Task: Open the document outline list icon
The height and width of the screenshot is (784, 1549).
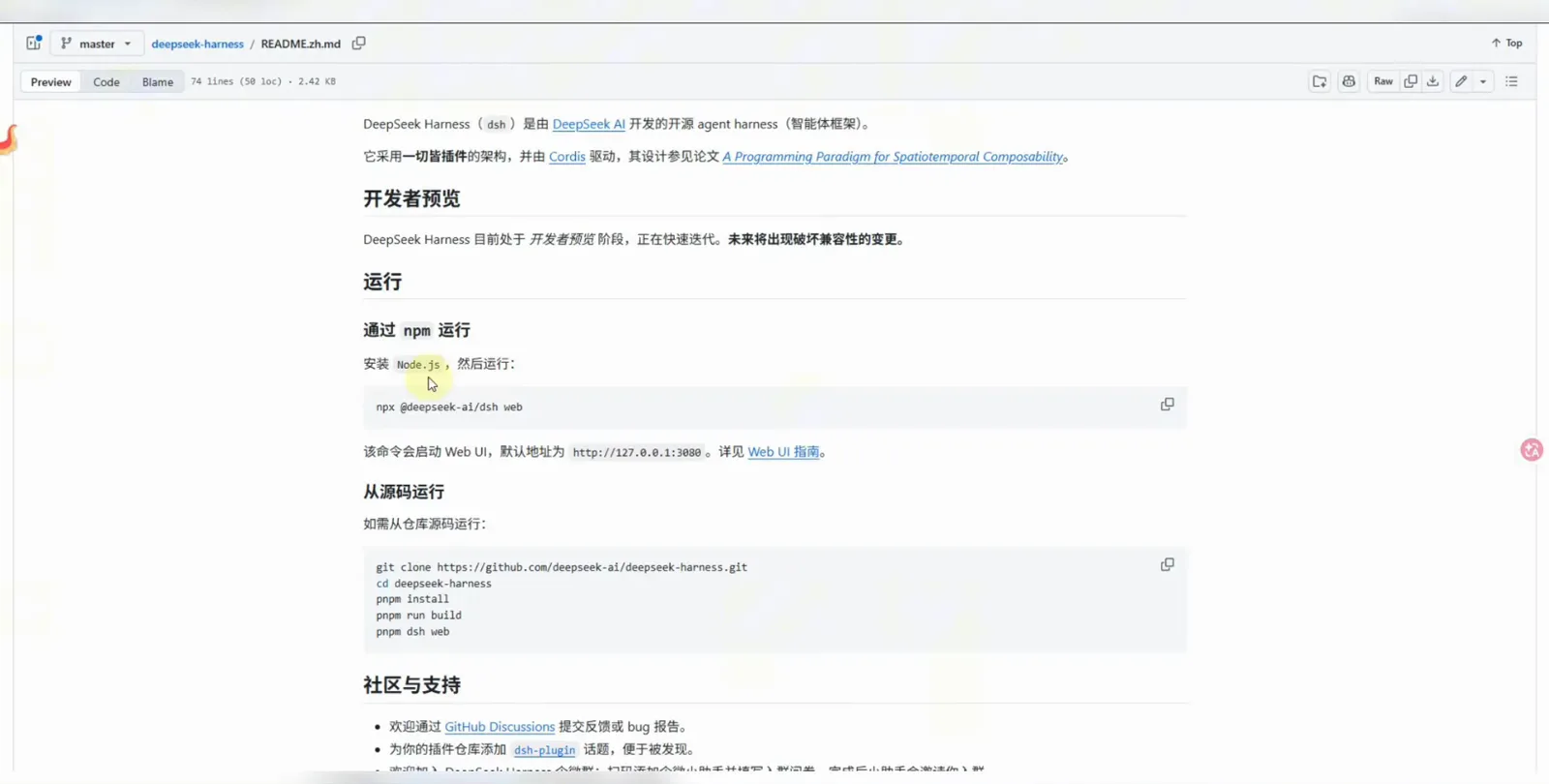Action: pyautogui.click(x=1511, y=81)
